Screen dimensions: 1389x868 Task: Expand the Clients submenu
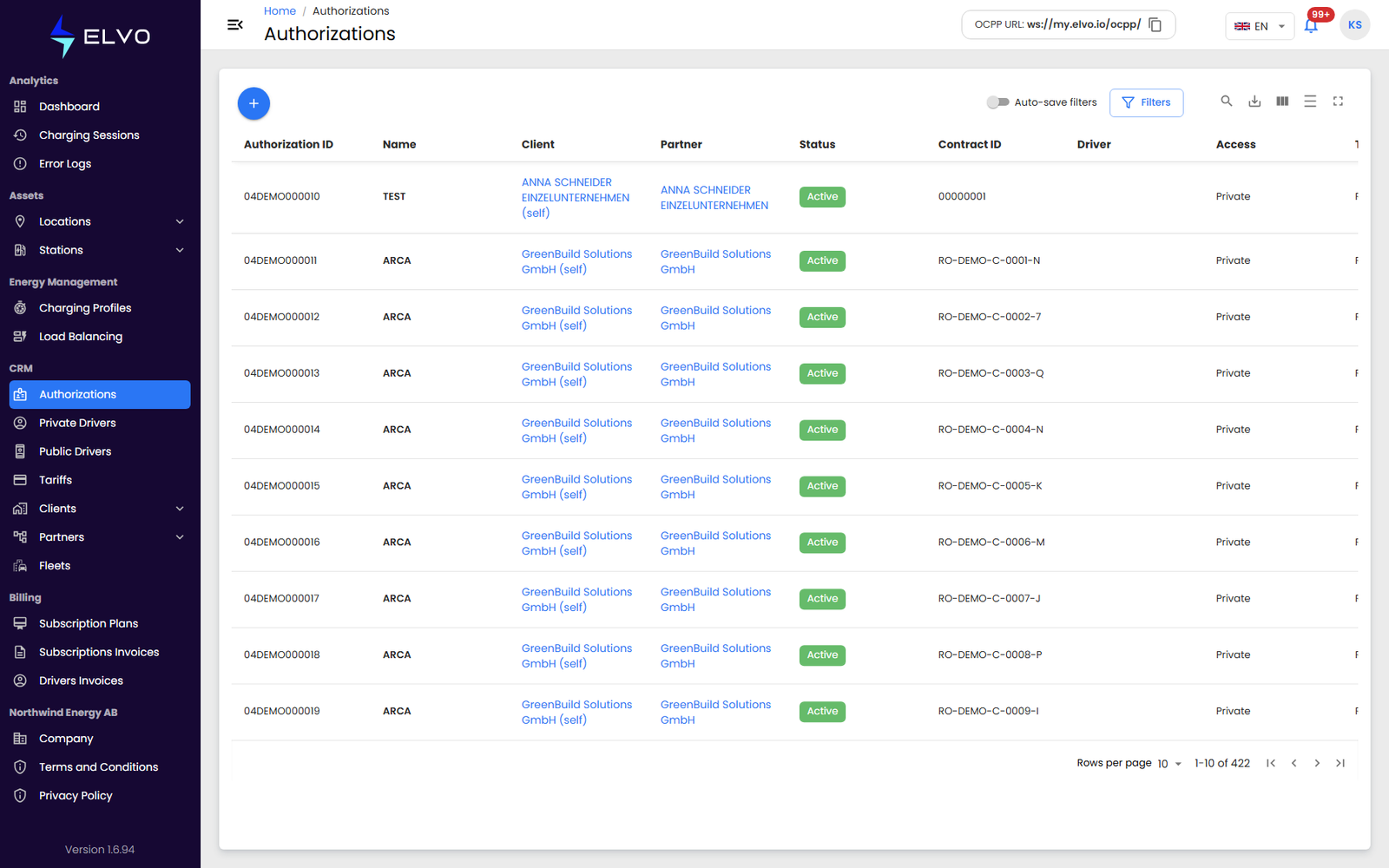(x=180, y=509)
